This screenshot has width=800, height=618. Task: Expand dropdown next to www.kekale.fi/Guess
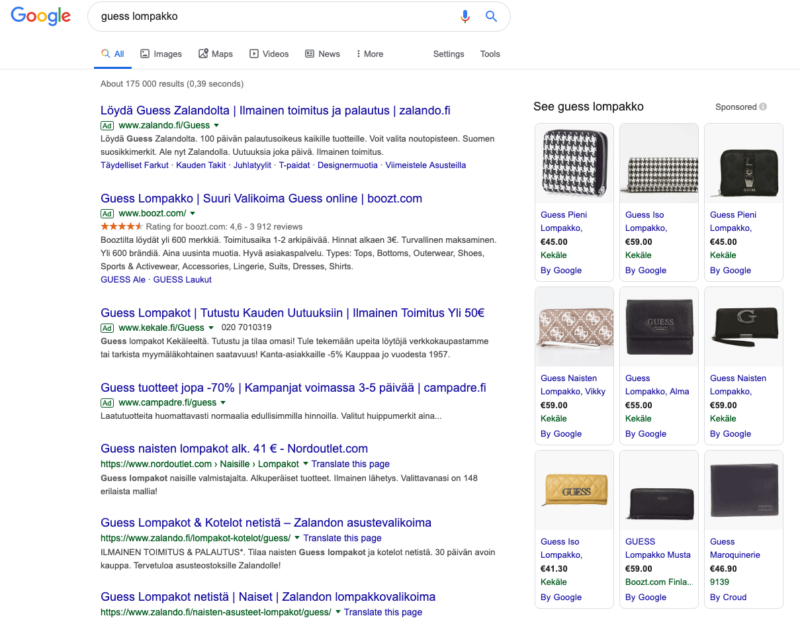211,328
